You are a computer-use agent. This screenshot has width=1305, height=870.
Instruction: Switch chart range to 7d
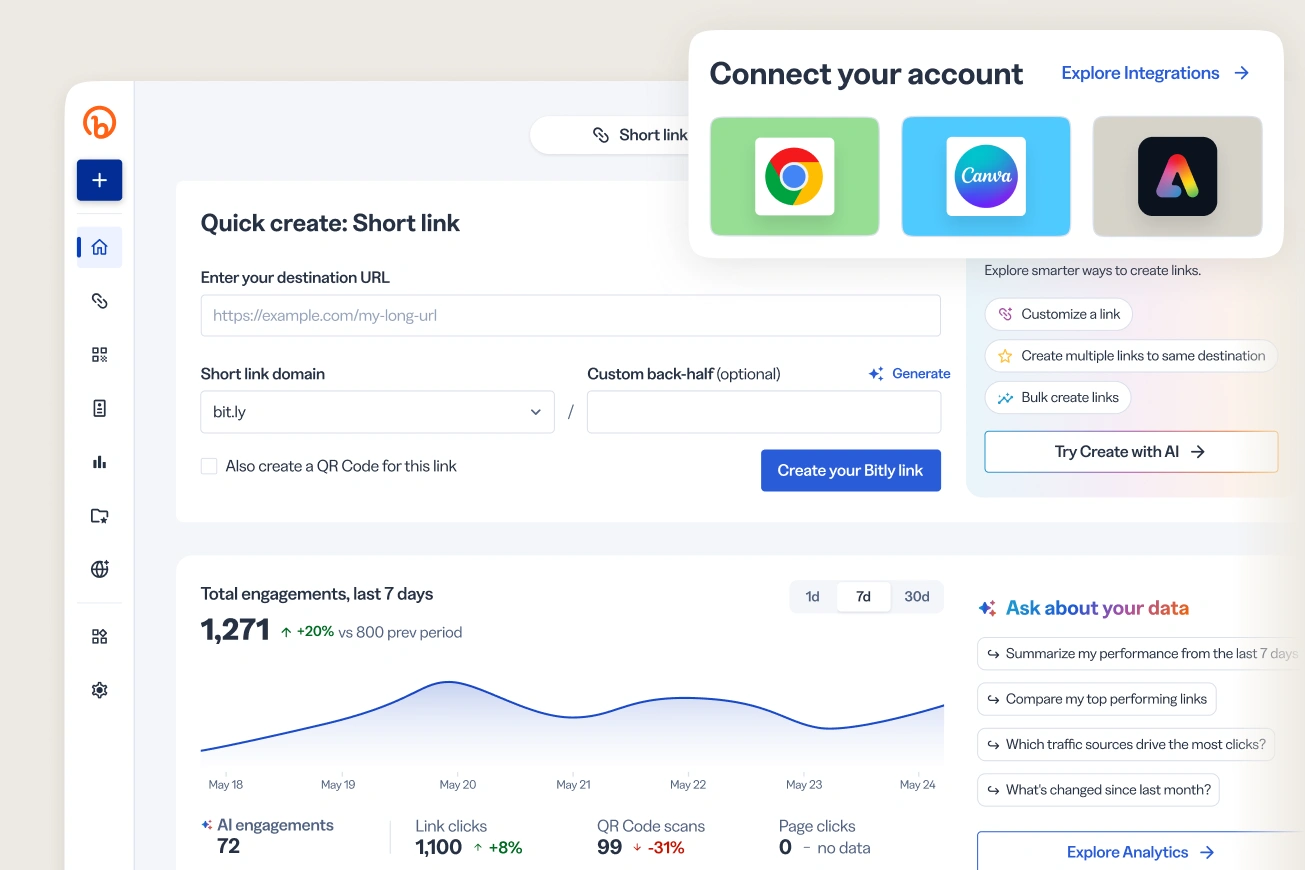coord(863,597)
